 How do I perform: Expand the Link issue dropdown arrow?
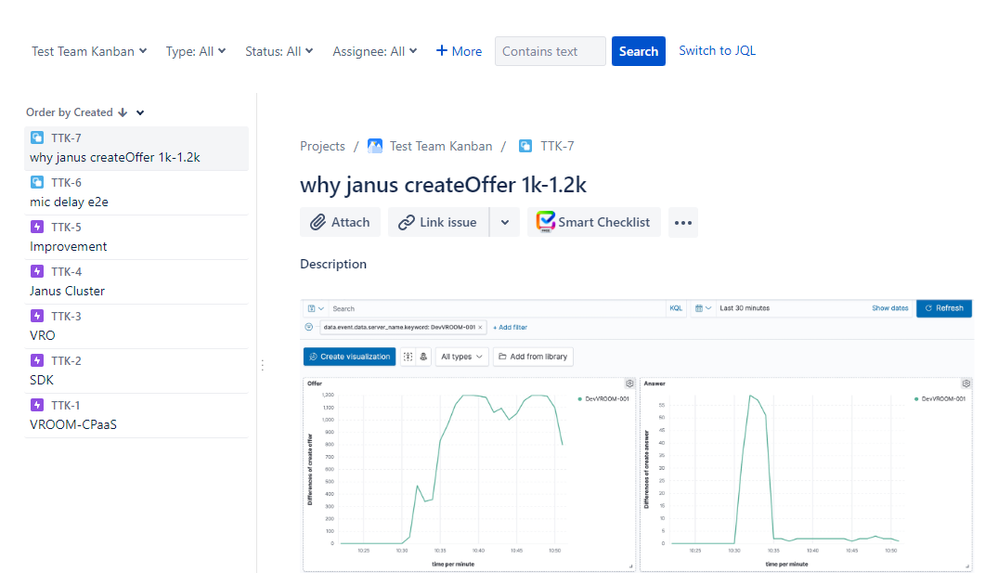[505, 222]
